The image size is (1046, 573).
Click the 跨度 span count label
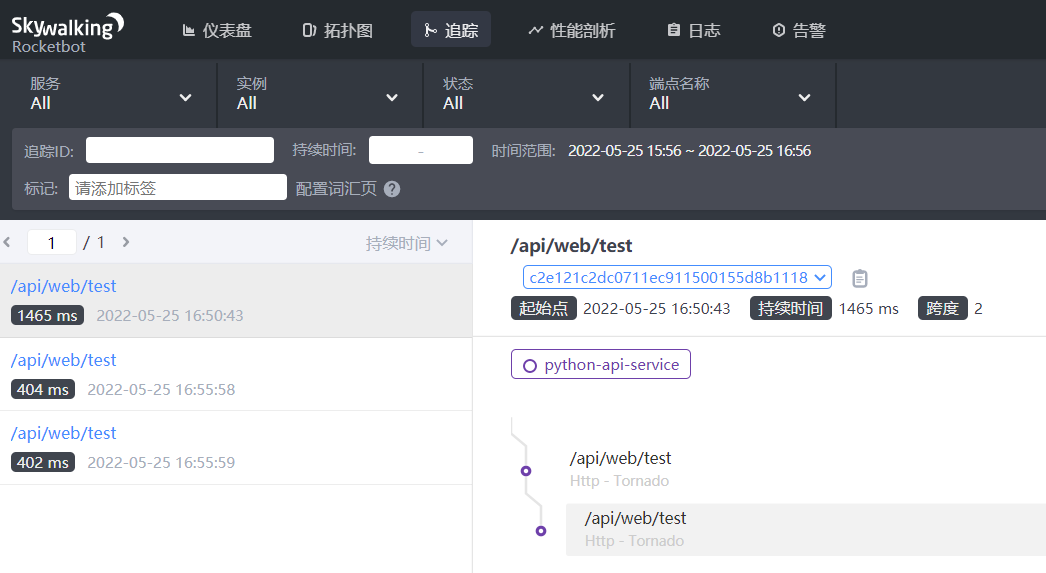point(943,308)
